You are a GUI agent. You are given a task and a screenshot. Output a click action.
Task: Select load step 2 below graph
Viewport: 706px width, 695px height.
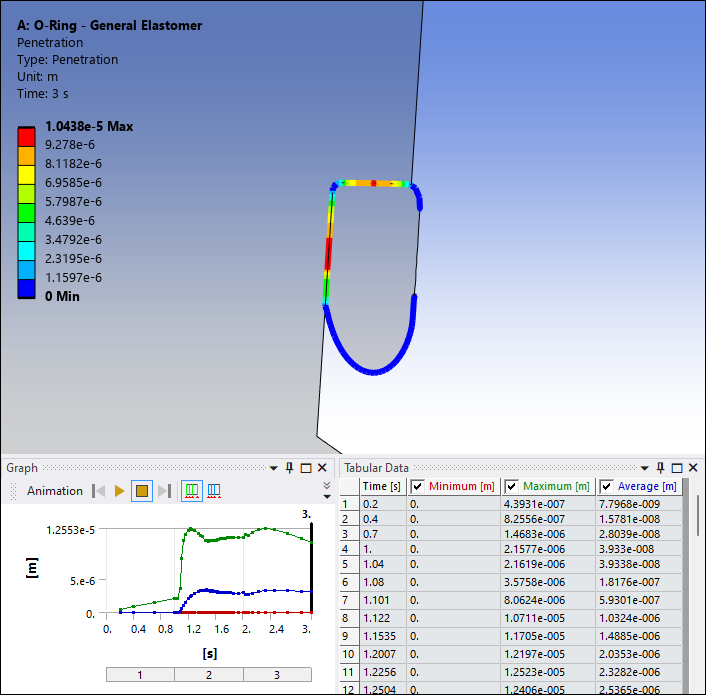coord(208,675)
